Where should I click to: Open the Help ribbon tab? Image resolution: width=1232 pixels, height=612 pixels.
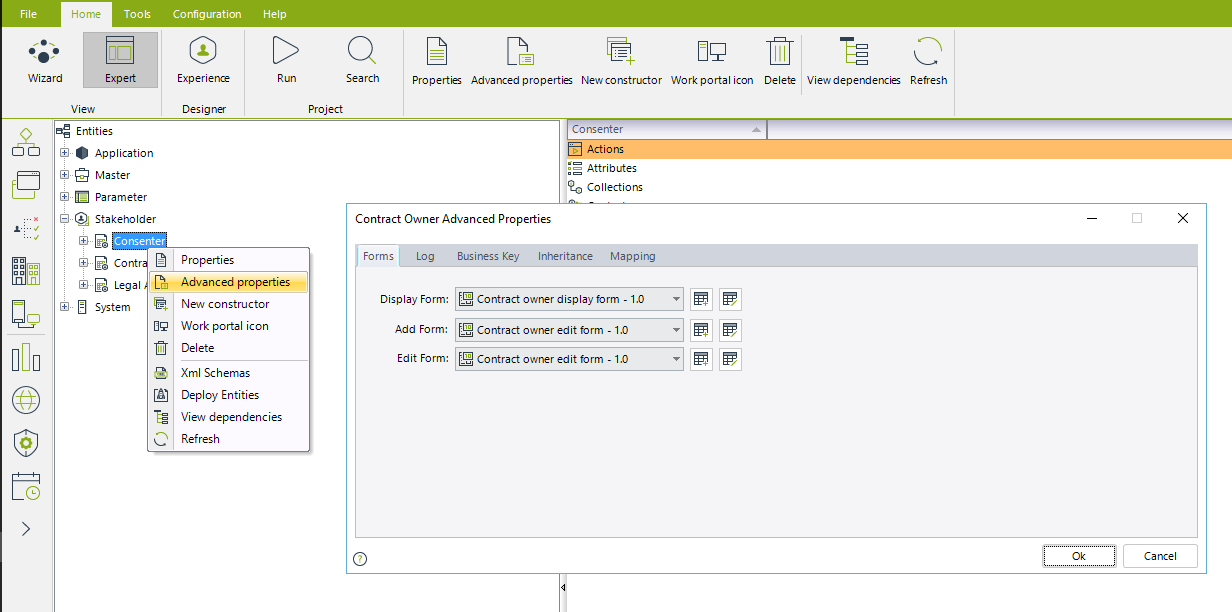(275, 14)
